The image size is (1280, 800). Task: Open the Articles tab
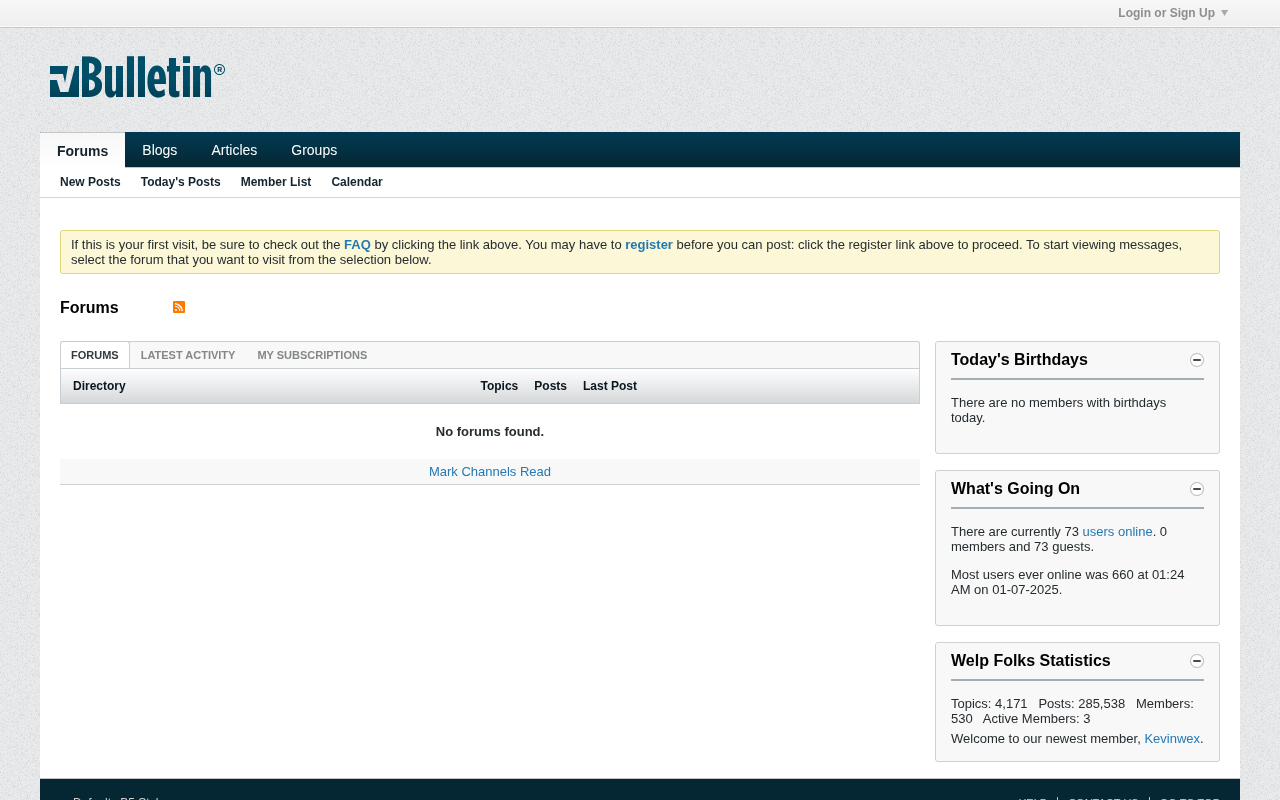[x=234, y=150]
